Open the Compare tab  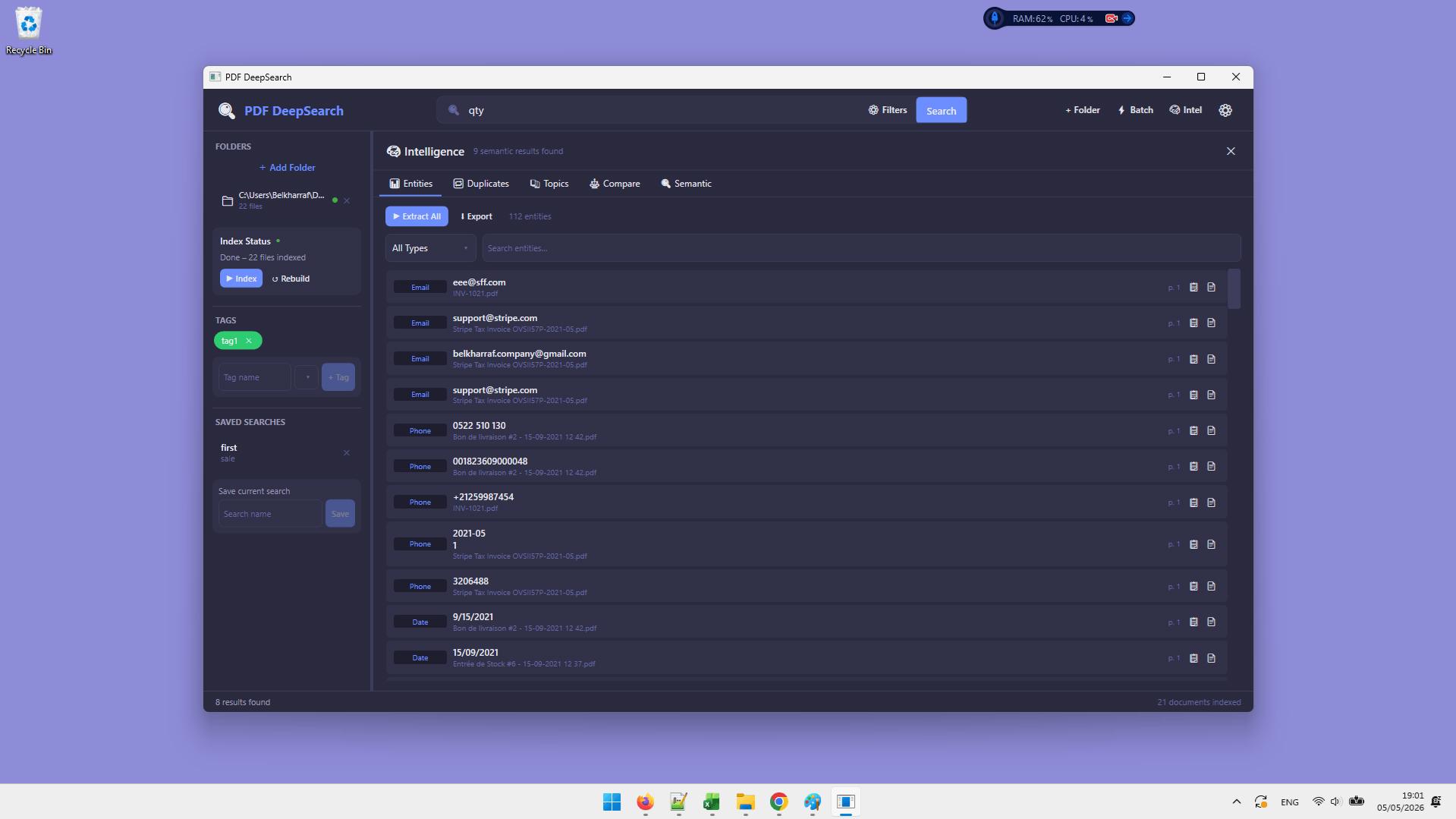pyautogui.click(x=615, y=184)
